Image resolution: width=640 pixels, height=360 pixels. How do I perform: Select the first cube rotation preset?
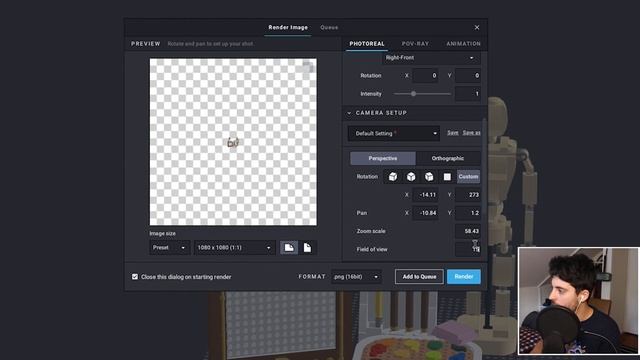click(393, 177)
